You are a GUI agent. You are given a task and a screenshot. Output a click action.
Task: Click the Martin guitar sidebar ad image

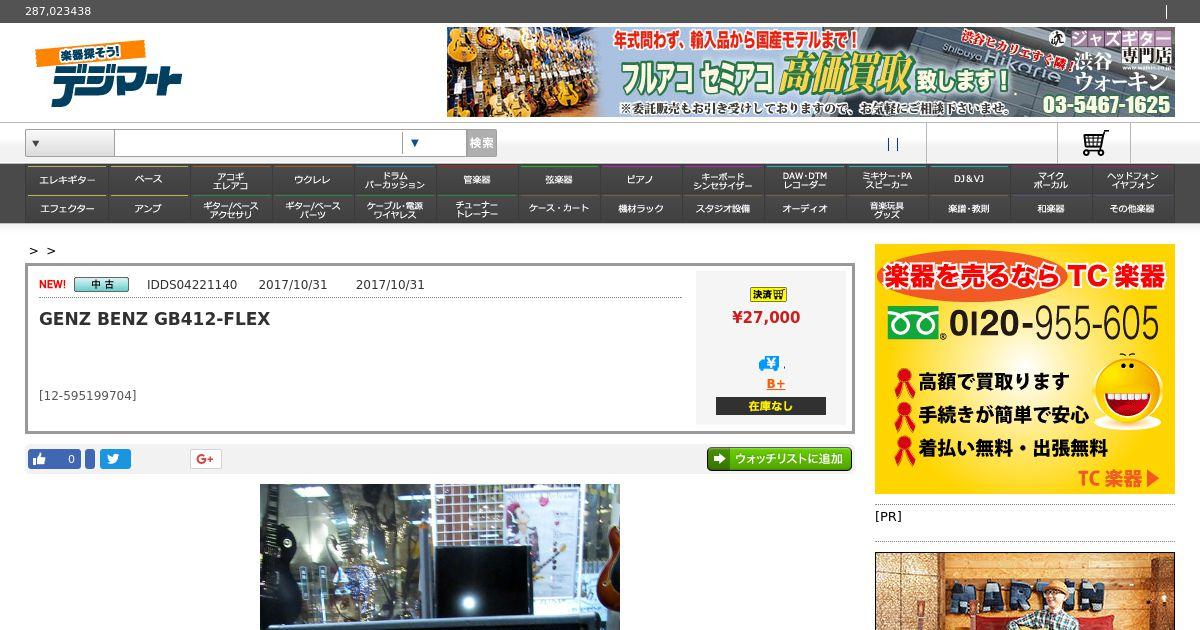[x=1025, y=591]
